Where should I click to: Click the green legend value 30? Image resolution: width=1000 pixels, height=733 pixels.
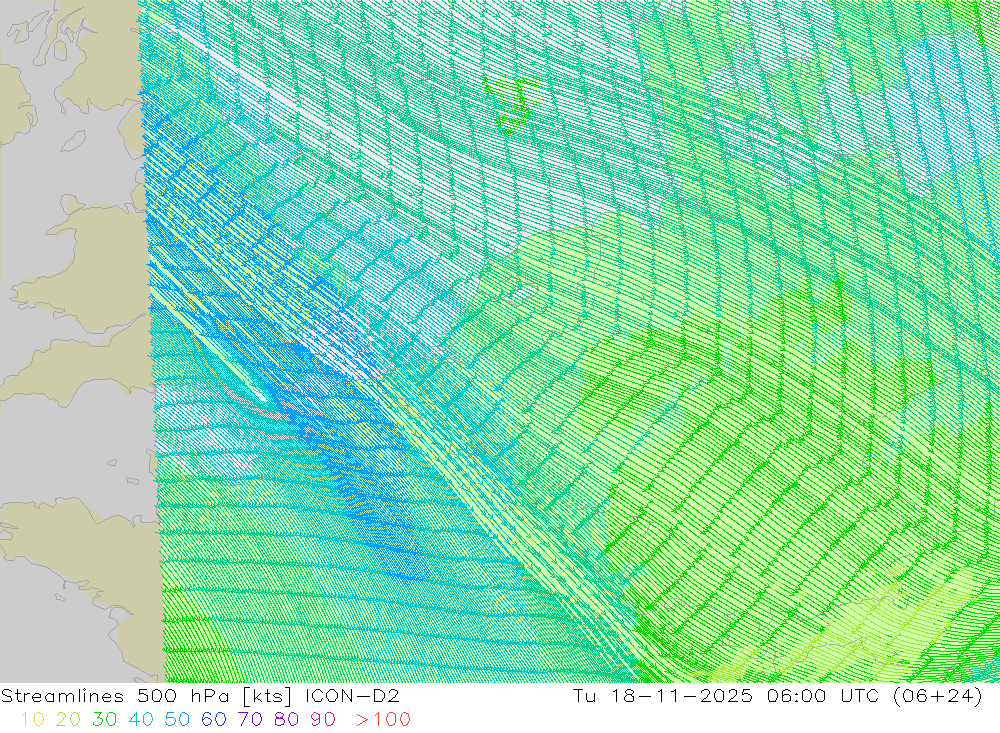tap(104, 720)
